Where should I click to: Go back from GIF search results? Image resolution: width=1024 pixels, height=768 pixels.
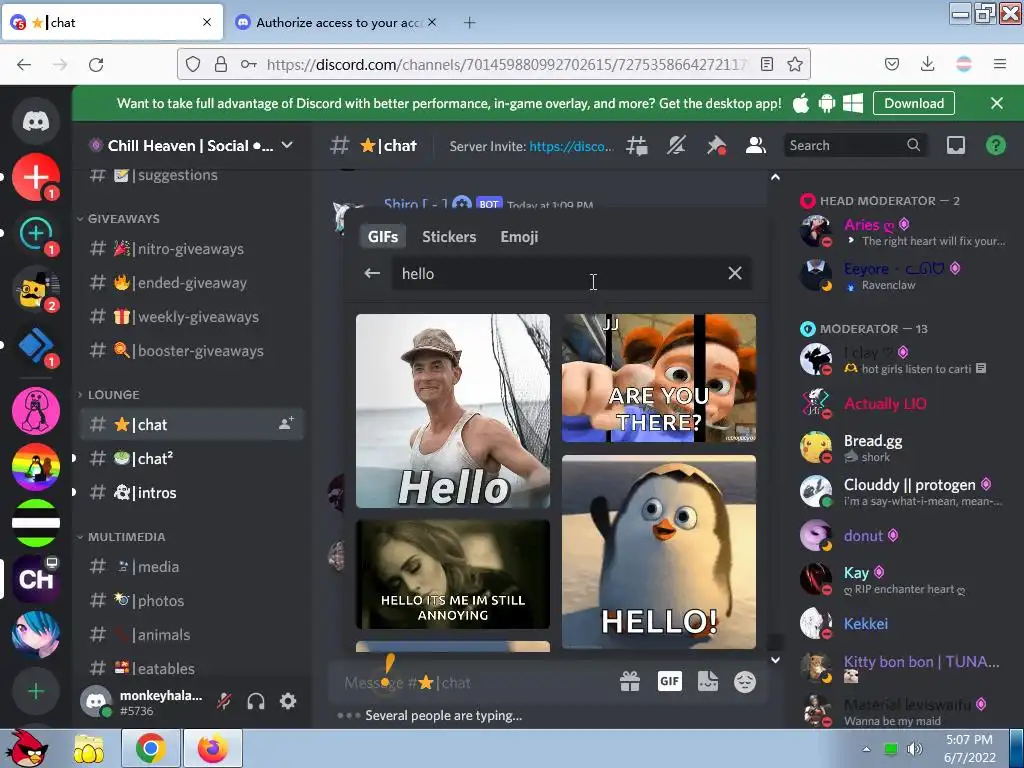tap(372, 273)
